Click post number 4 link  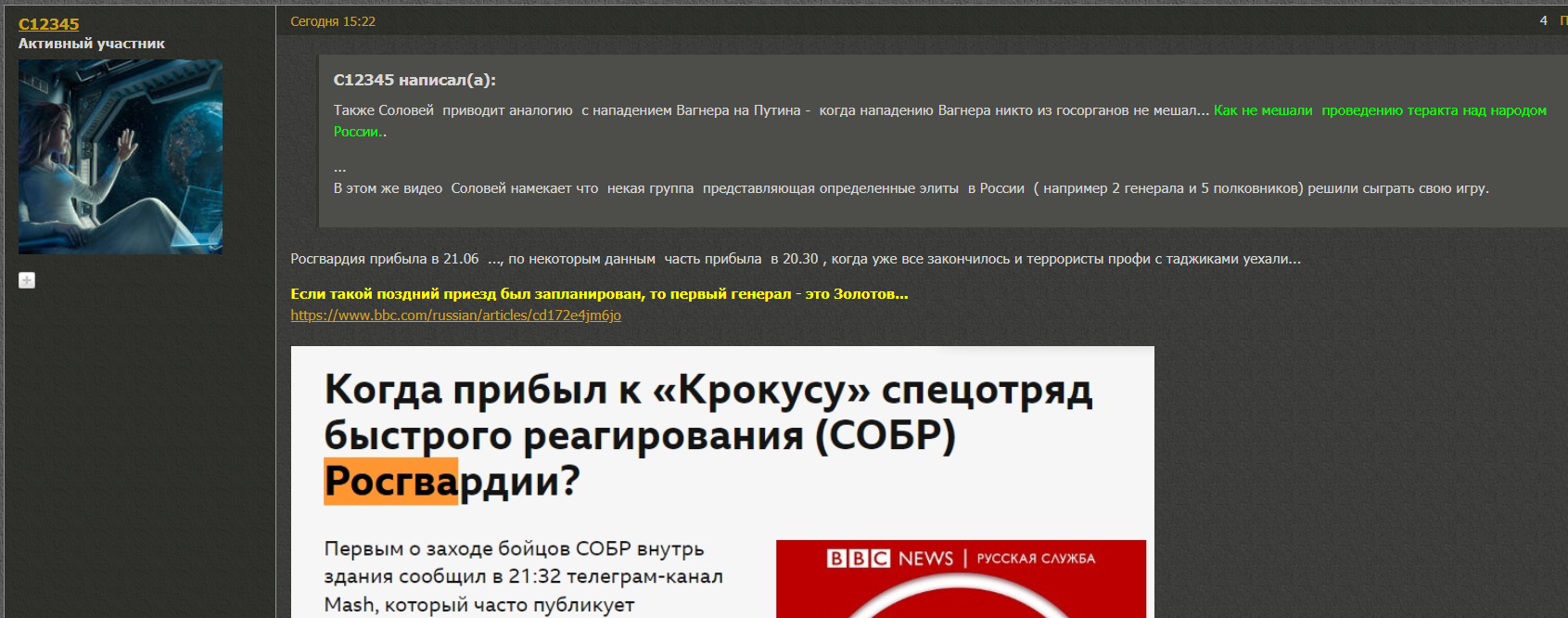click(1543, 20)
